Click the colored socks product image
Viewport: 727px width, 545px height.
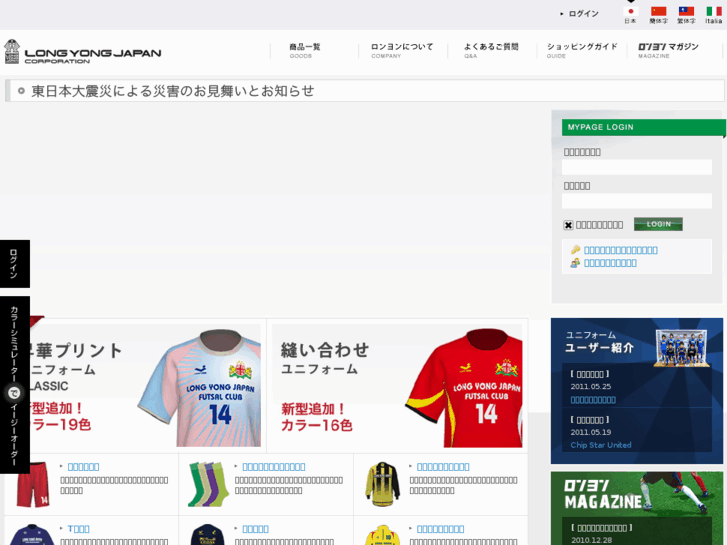[208, 484]
